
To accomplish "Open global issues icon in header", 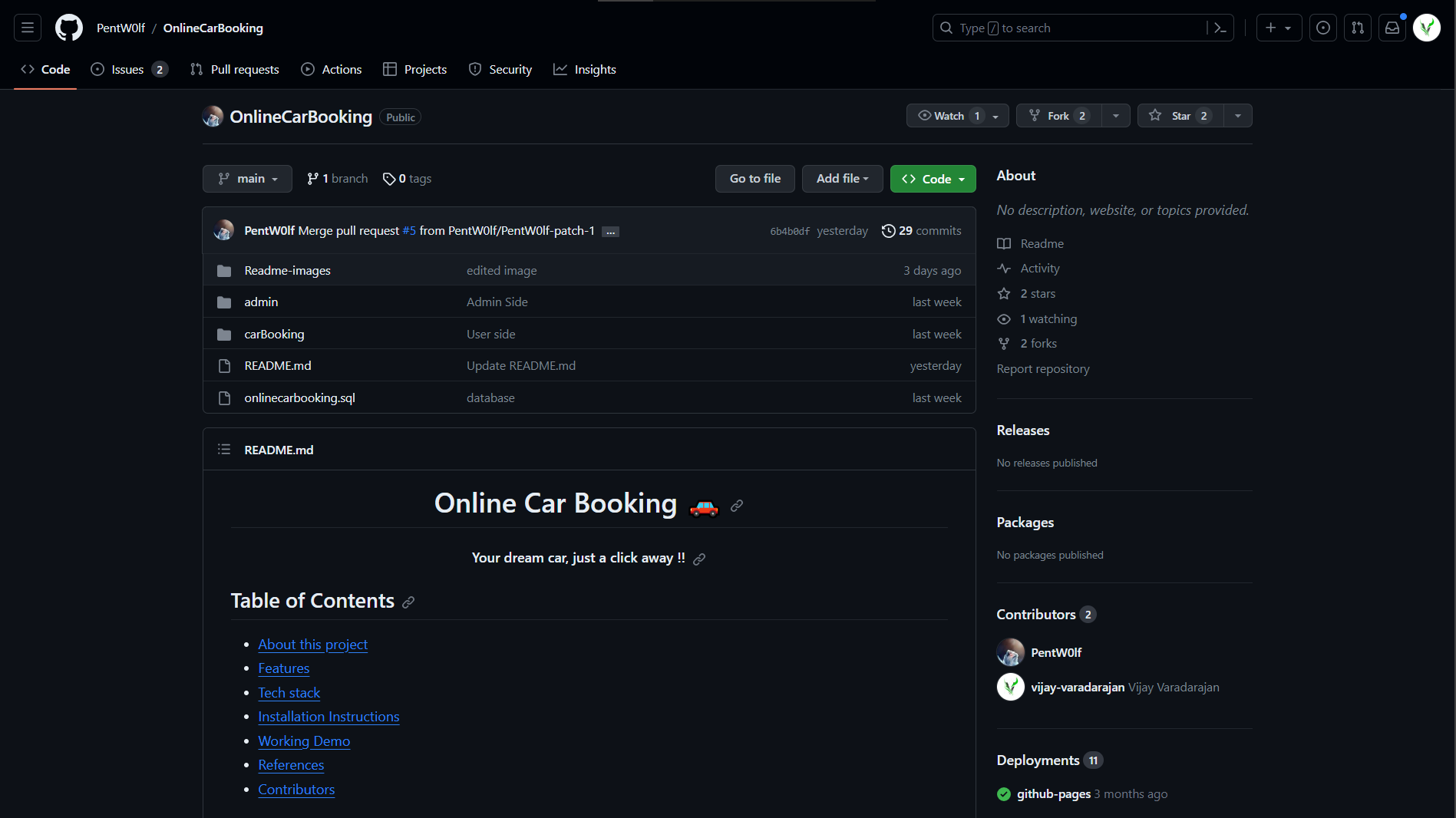I will 1323,28.
